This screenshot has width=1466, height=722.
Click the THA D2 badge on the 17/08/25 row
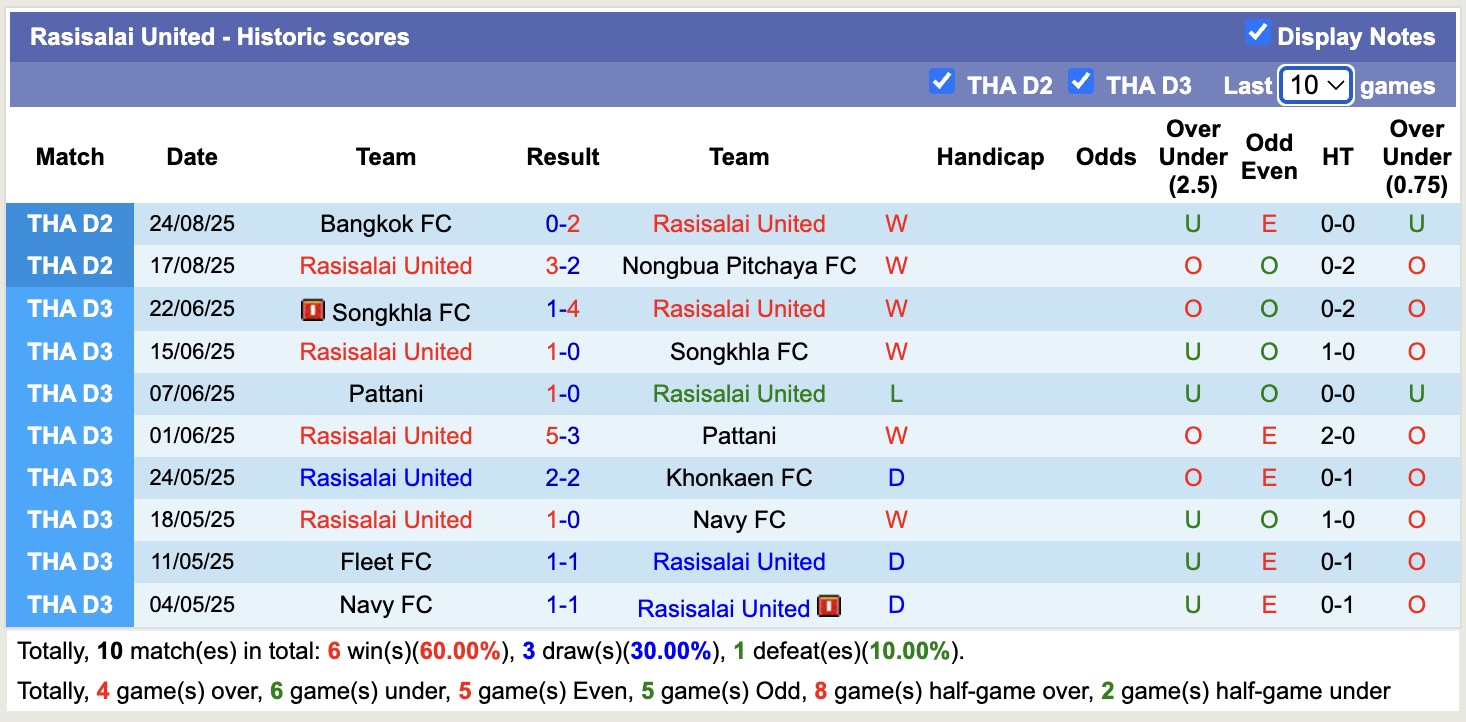[70, 266]
